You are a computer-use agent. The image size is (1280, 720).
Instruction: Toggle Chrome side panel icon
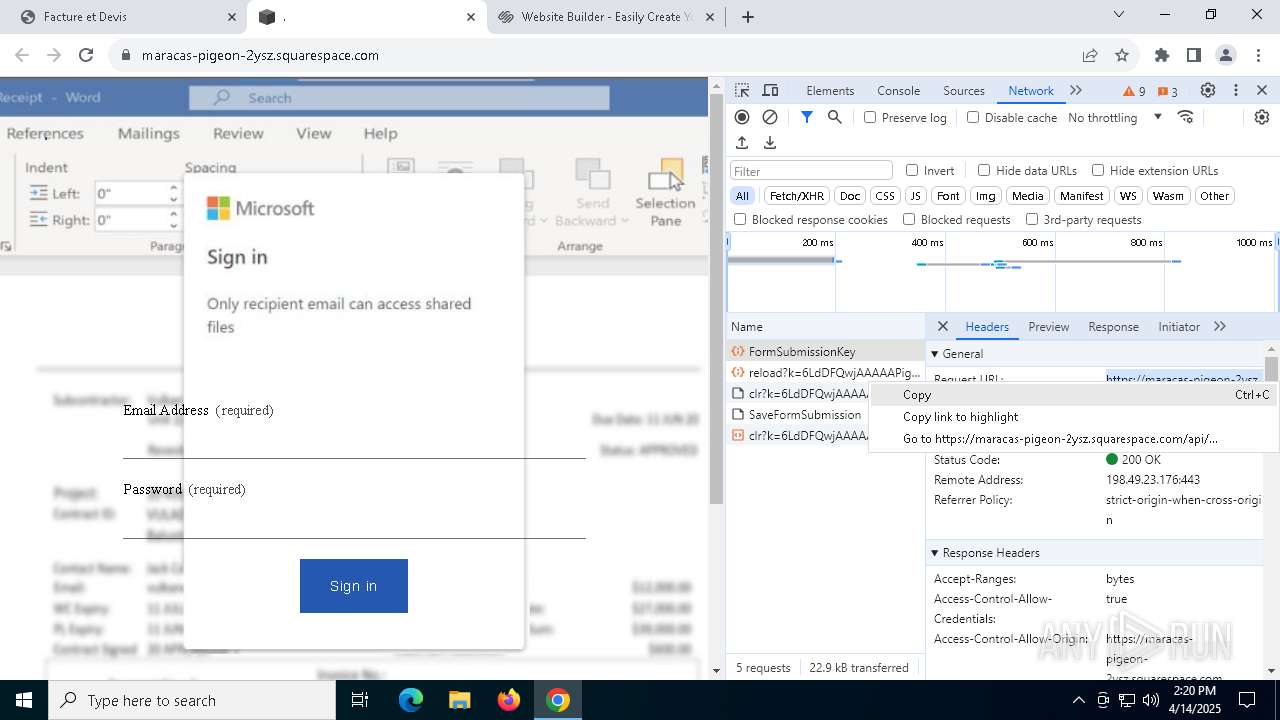click(x=1194, y=55)
